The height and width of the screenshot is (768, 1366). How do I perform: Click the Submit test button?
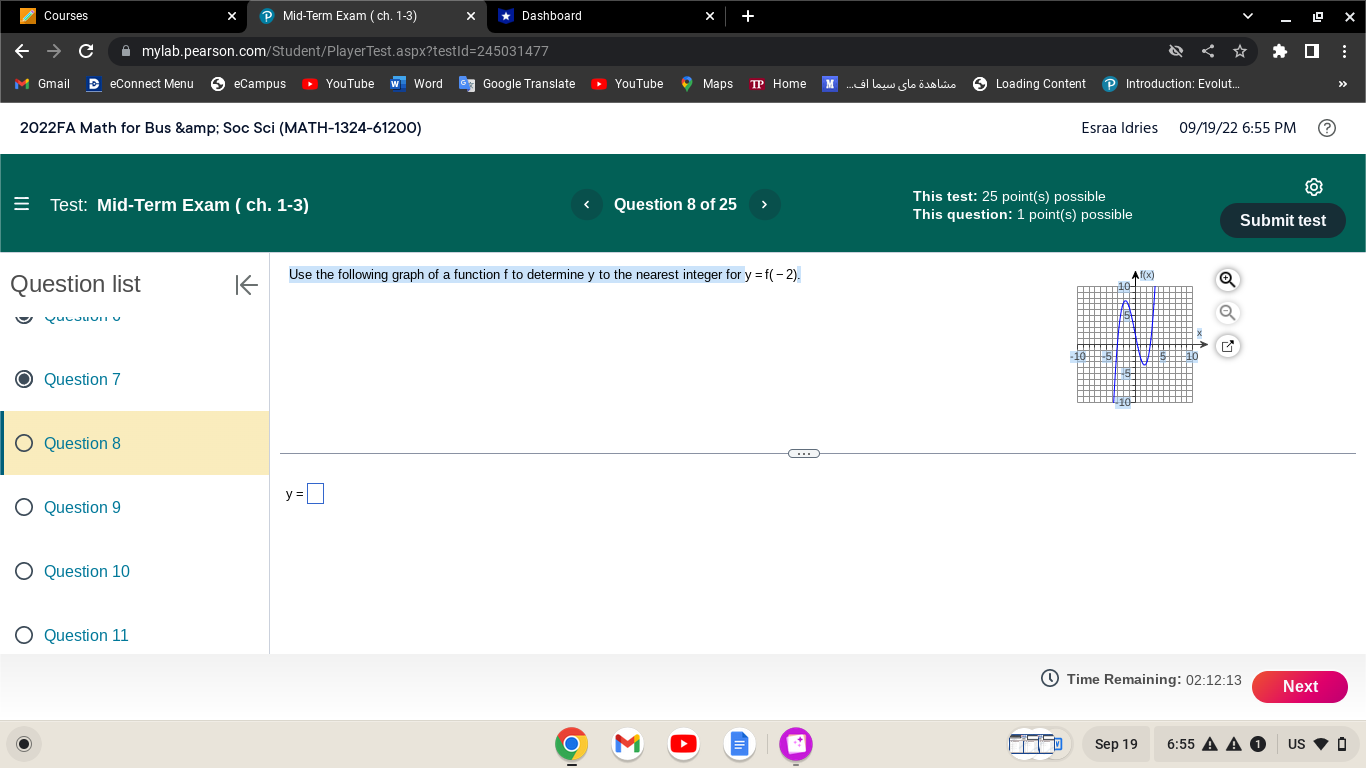[1282, 220]
